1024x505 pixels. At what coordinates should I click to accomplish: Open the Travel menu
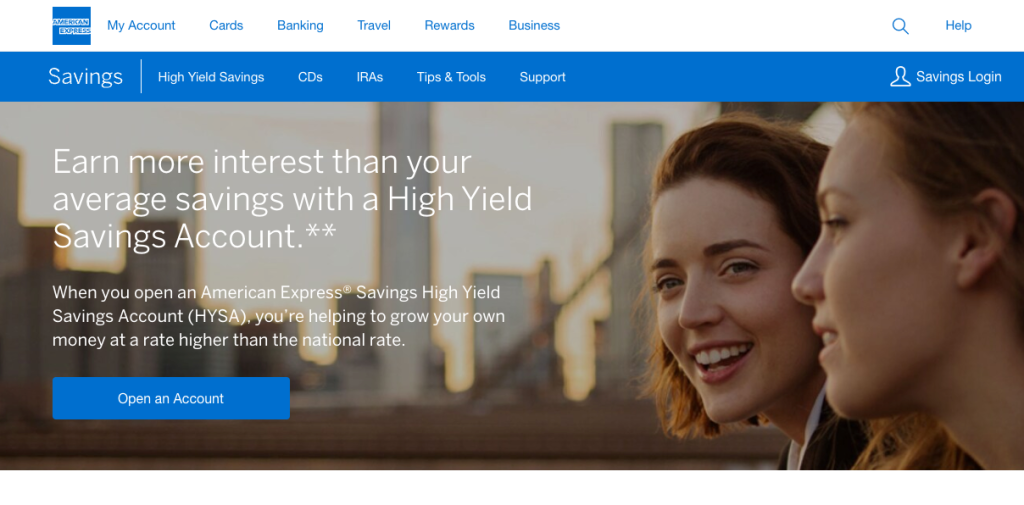click(x=374, y=25)
